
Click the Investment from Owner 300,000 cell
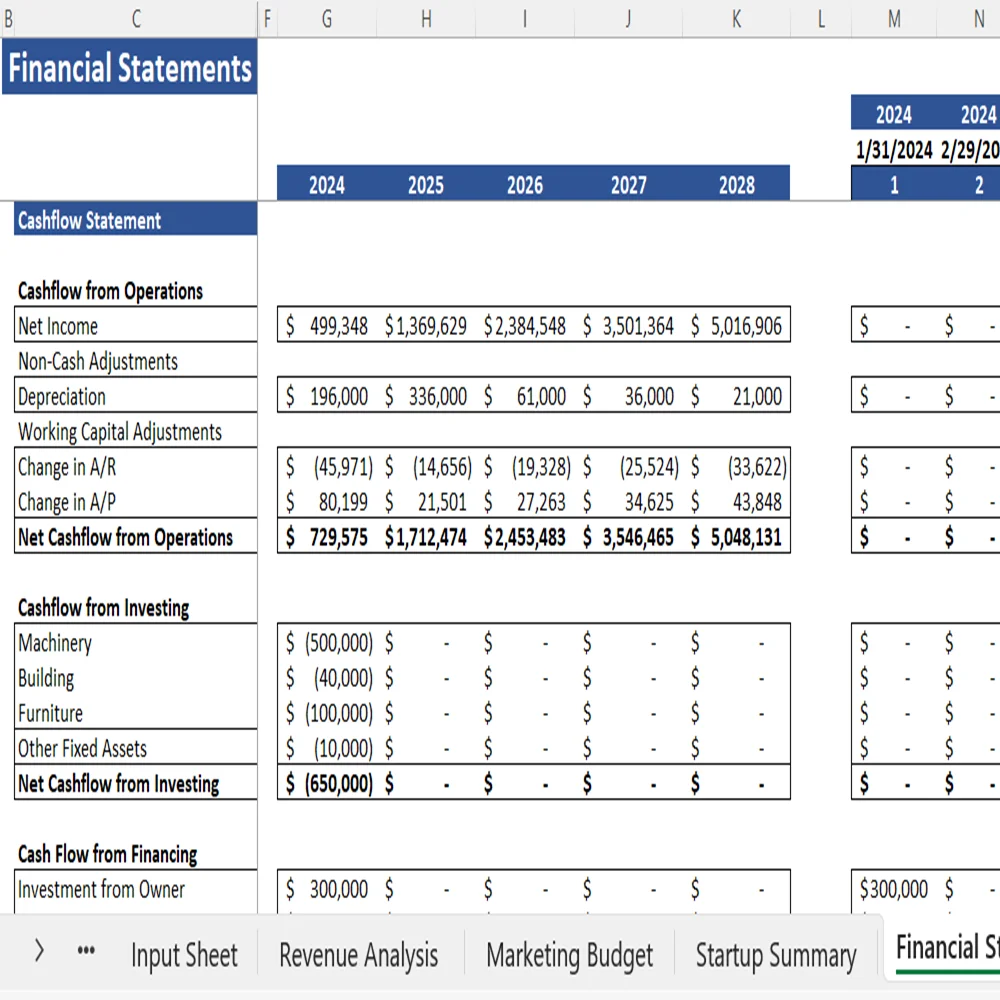(326, 889)
